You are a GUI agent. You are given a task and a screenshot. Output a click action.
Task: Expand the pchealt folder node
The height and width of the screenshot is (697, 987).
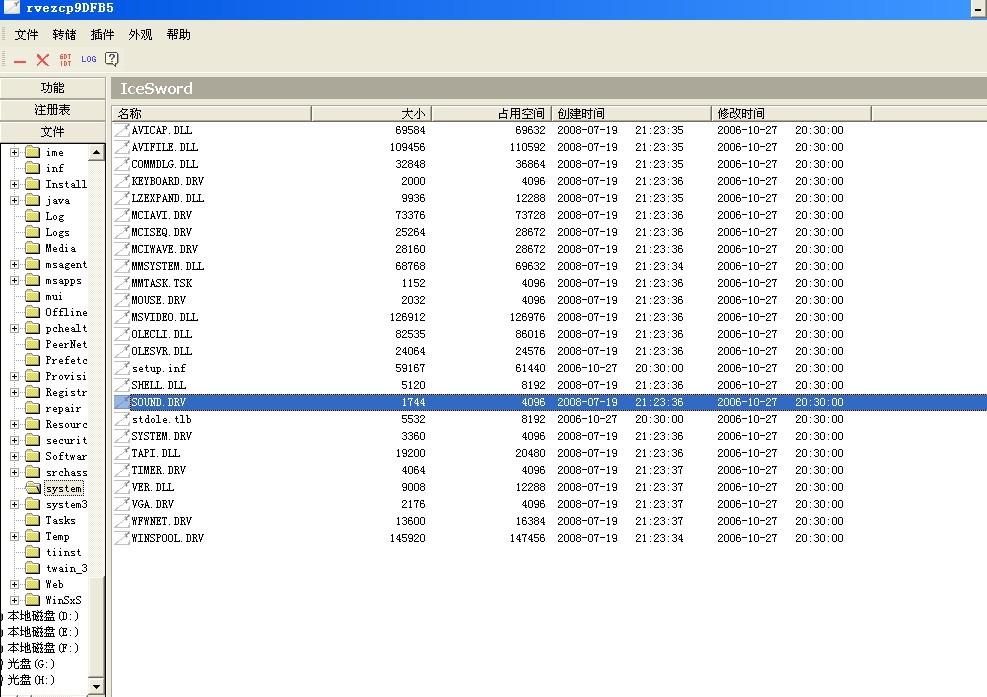14,328
